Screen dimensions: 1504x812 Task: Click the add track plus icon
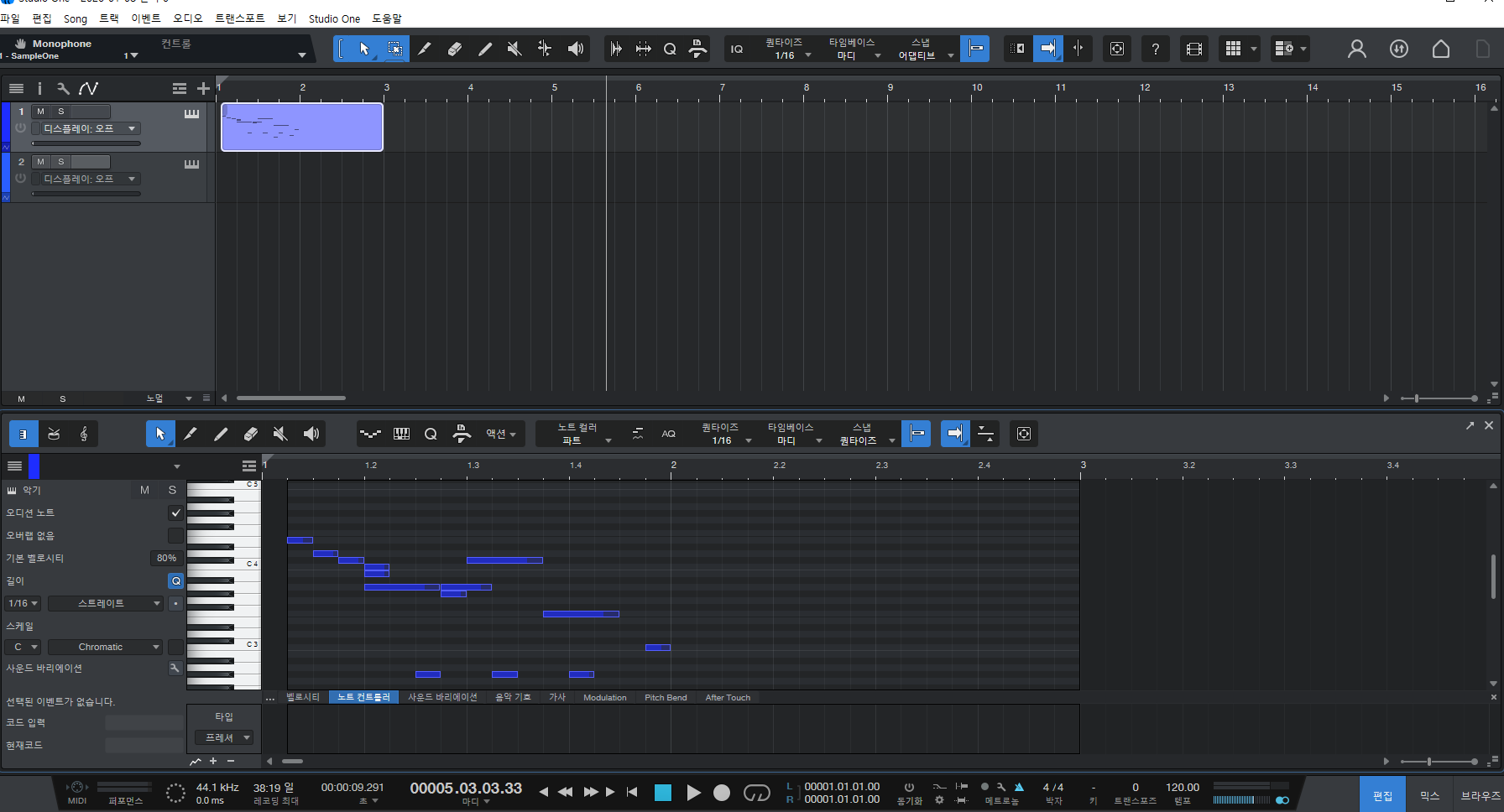coord(203,88)
